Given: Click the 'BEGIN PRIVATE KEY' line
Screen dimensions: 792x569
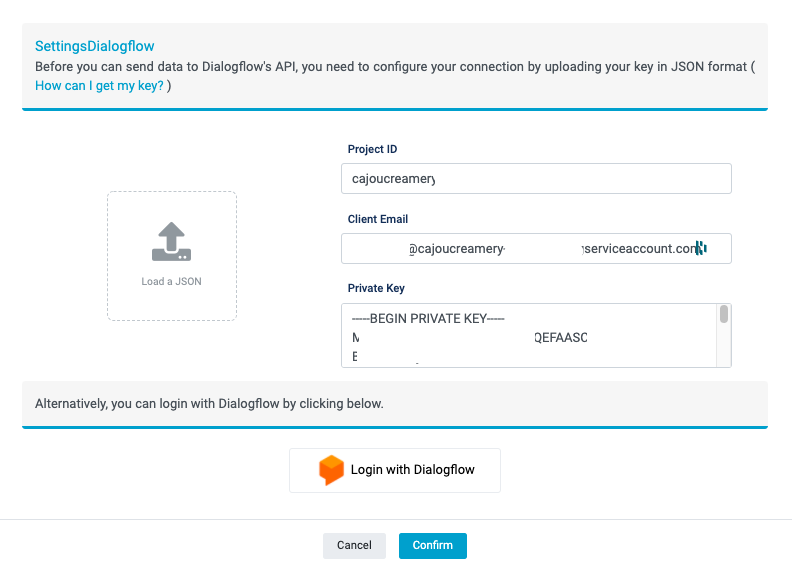Looking at the screenshot, I should (x=428, y=319).
